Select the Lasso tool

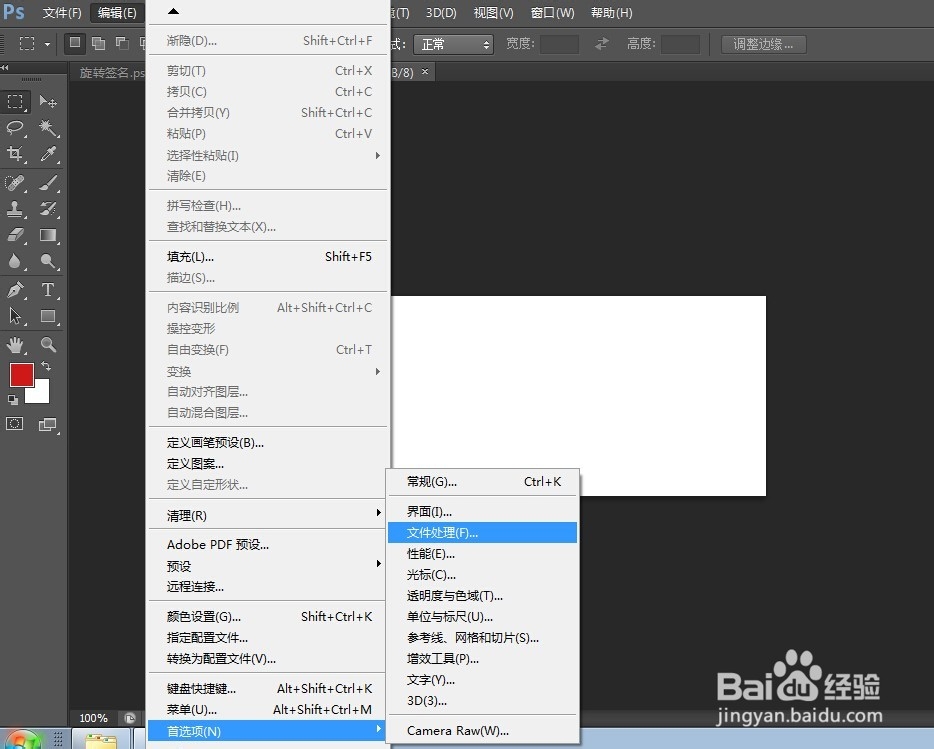click(x=15, y=128)
